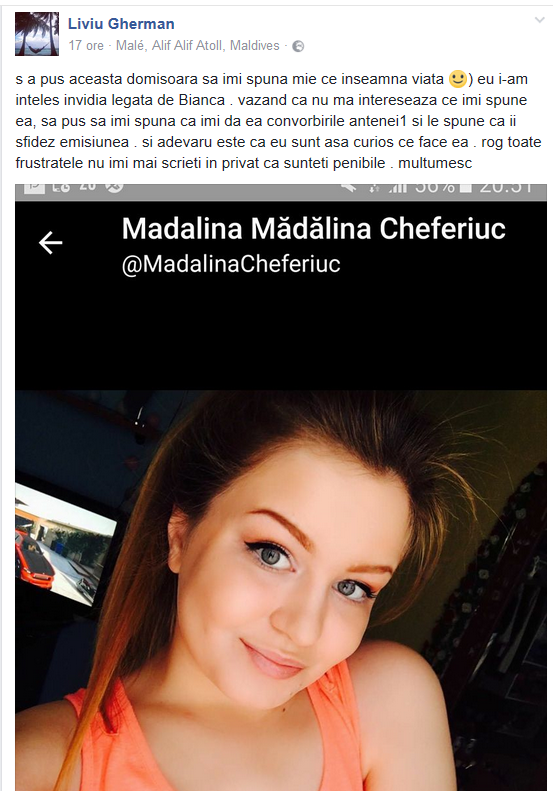The height and width of the screenshot is (791, 553).
Task: Click the signal bars icon in status bar
Action: point(398,188)
